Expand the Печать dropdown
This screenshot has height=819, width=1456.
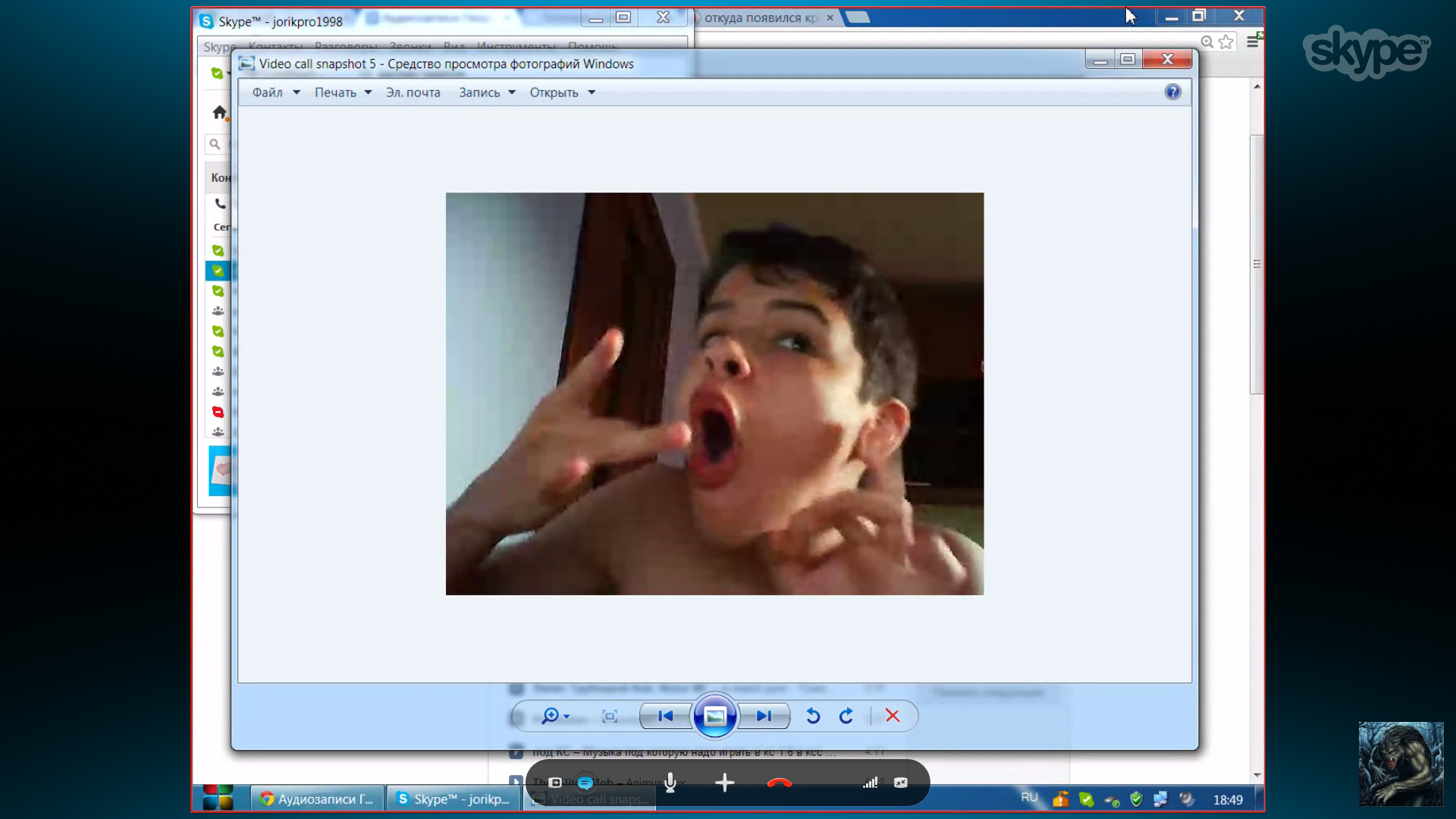pyautogui.click(x=368, y=93)
